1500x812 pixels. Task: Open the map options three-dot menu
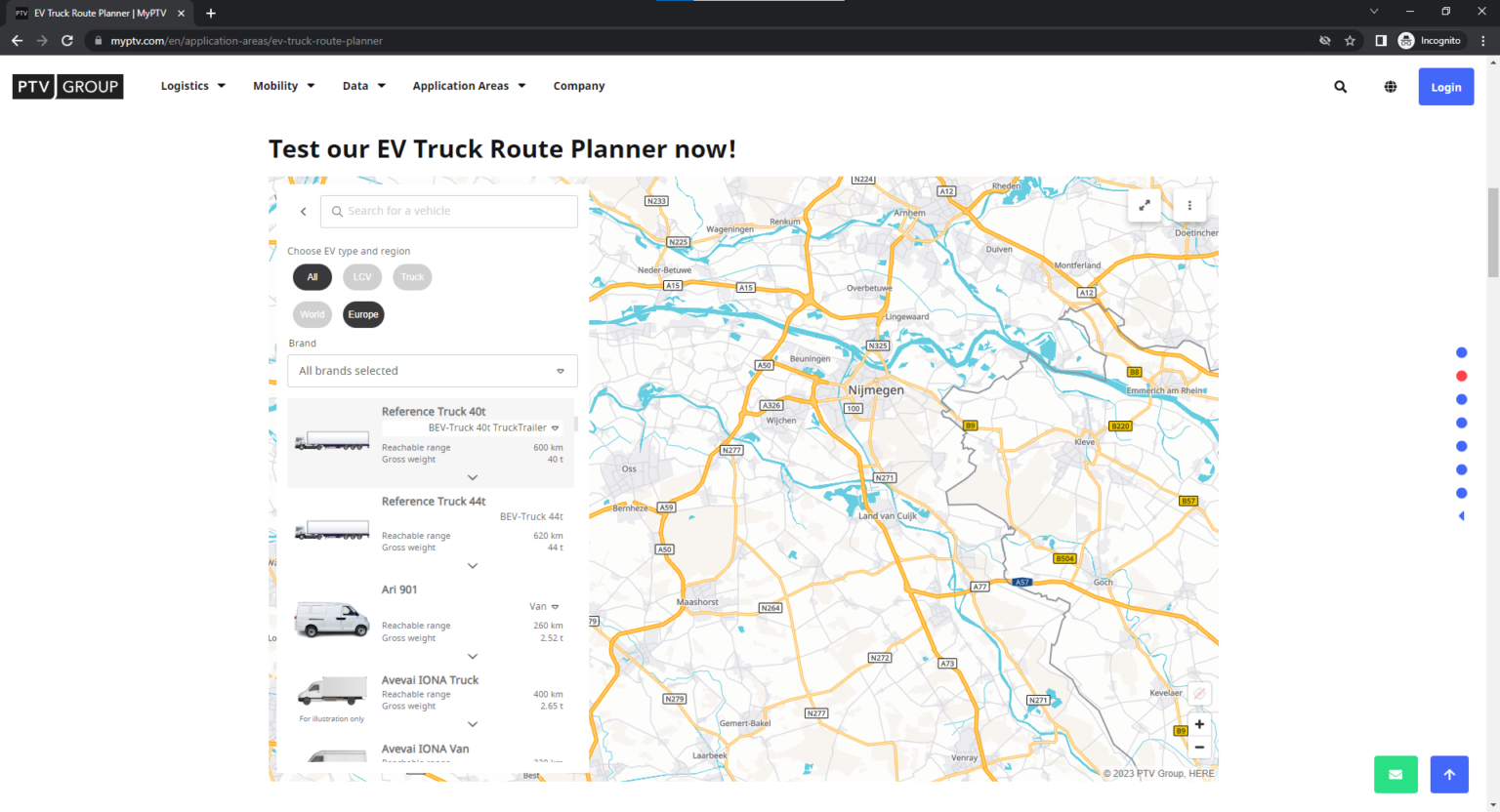(x=1189, y=206)
